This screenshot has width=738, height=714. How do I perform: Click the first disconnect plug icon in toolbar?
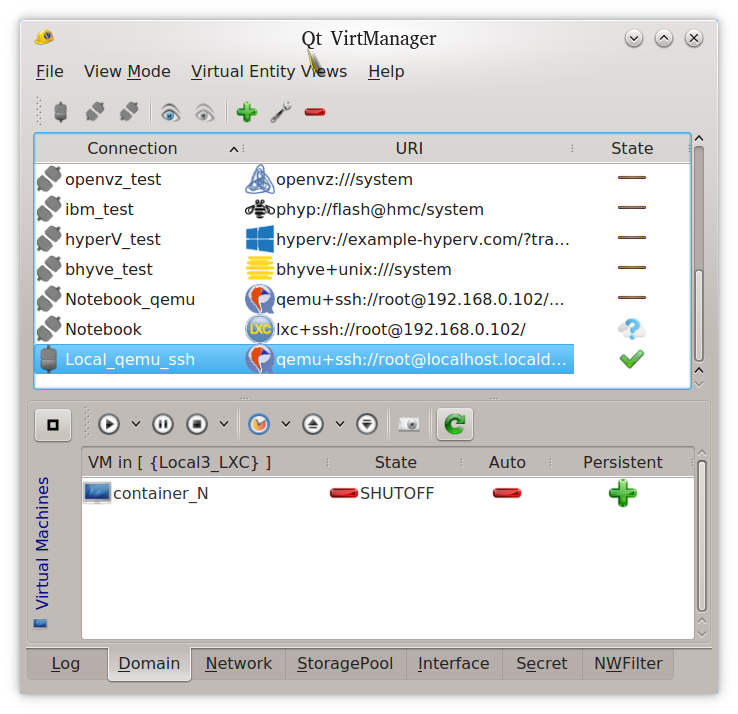95,112
